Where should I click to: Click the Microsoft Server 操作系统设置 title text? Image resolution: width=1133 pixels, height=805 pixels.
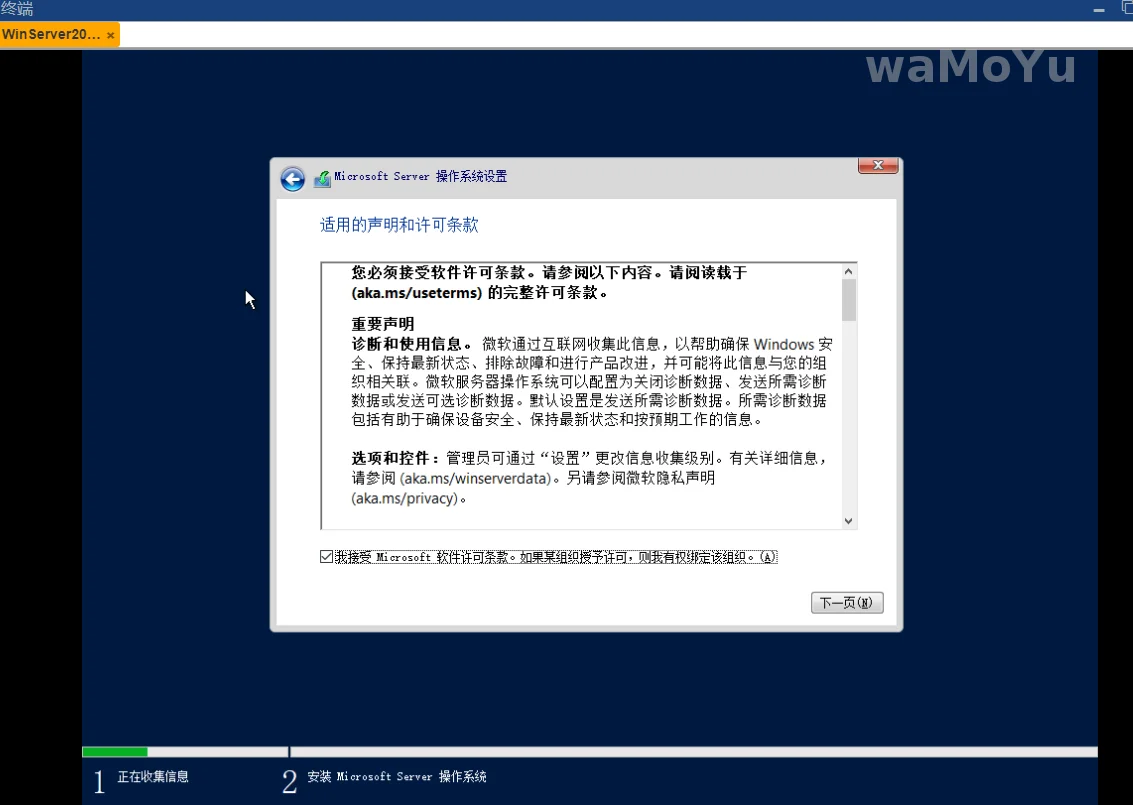pyautogui.click(x=421, y=177)
